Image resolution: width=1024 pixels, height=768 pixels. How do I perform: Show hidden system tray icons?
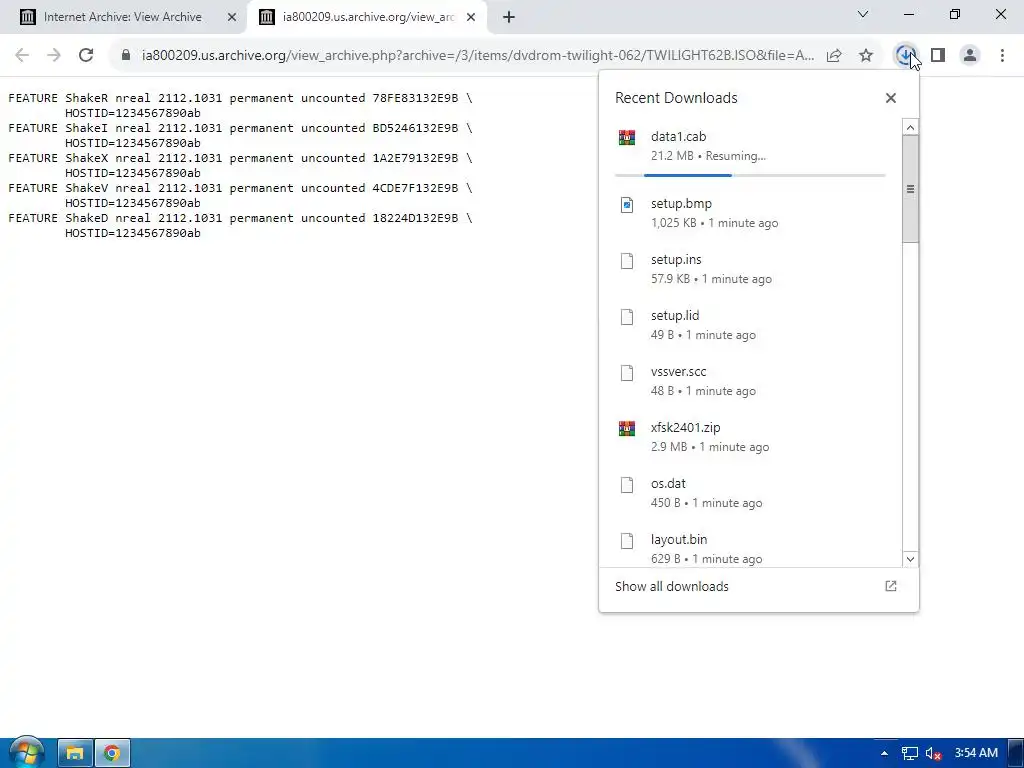tap(884, 753)
